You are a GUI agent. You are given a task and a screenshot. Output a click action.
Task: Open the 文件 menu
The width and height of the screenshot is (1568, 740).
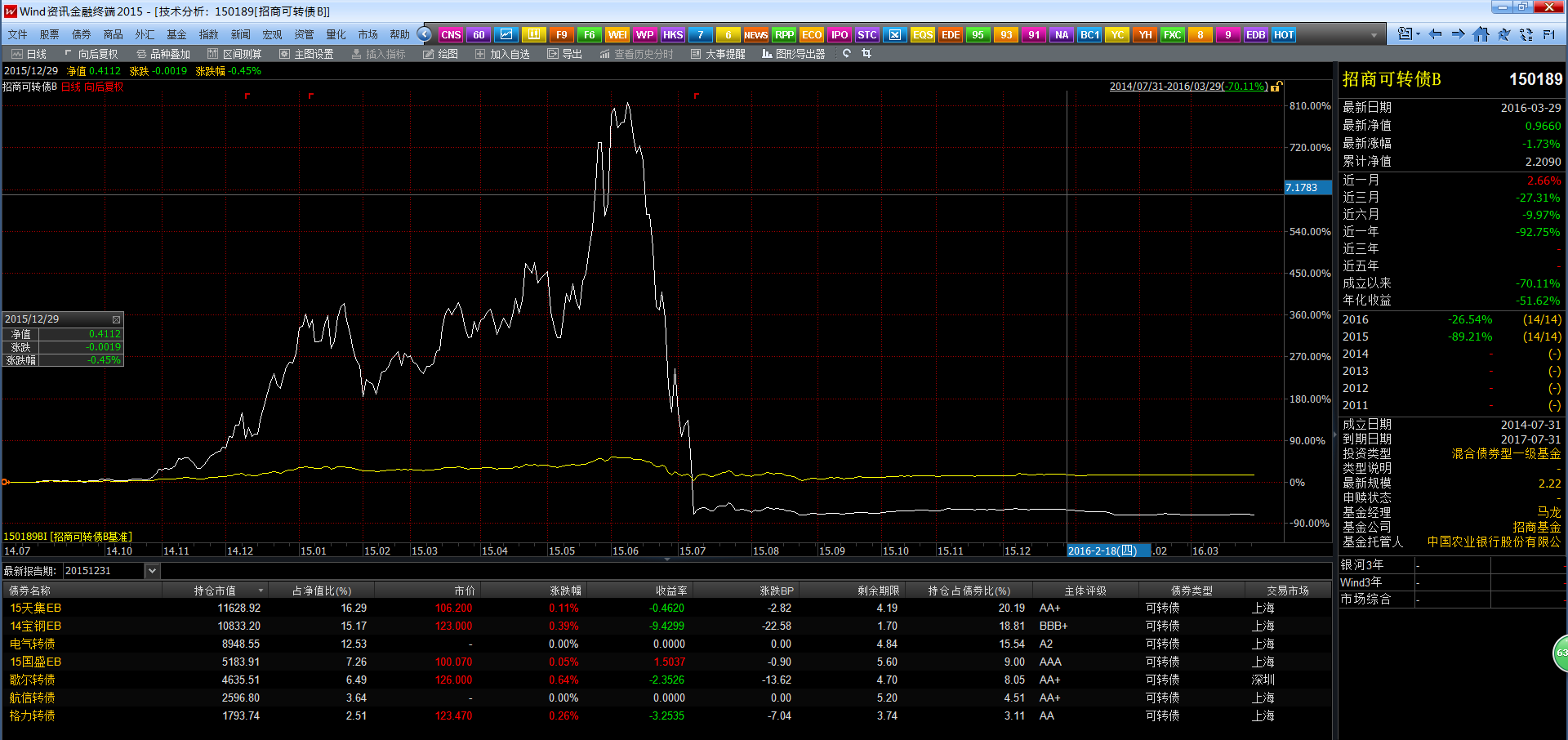pos(17,34)
